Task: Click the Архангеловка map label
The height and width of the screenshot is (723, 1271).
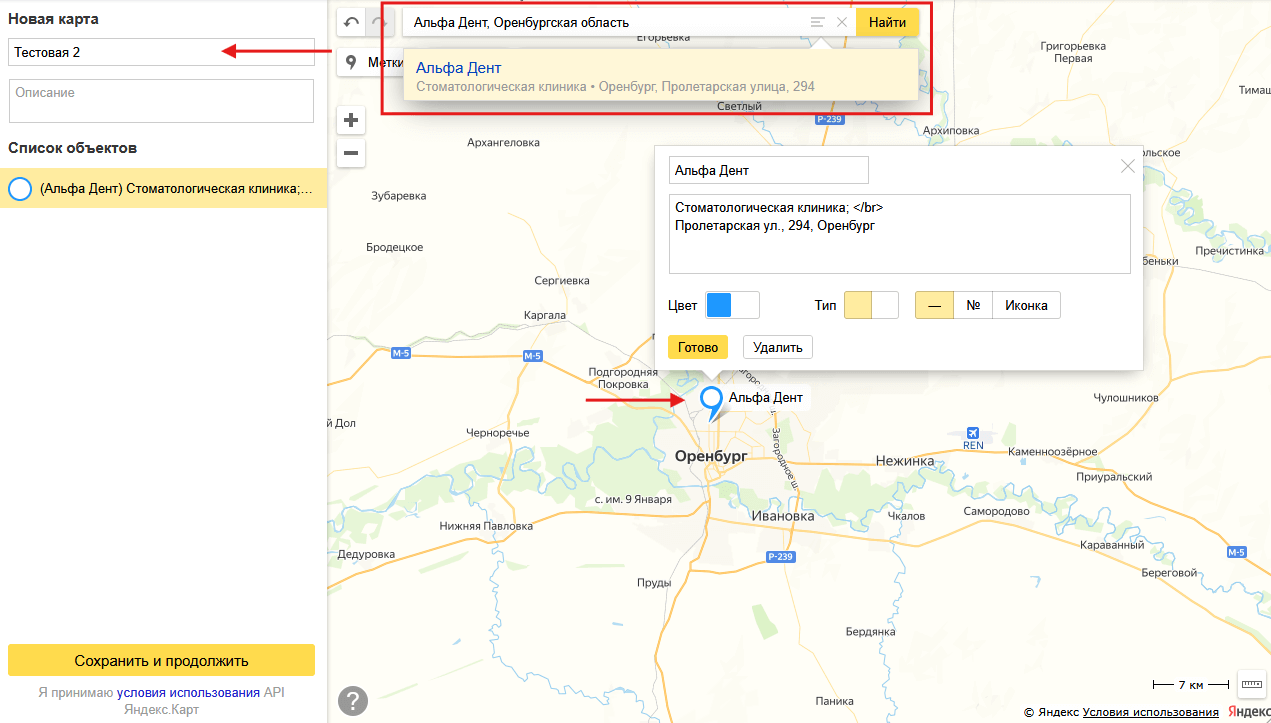Action: (503, 143)
